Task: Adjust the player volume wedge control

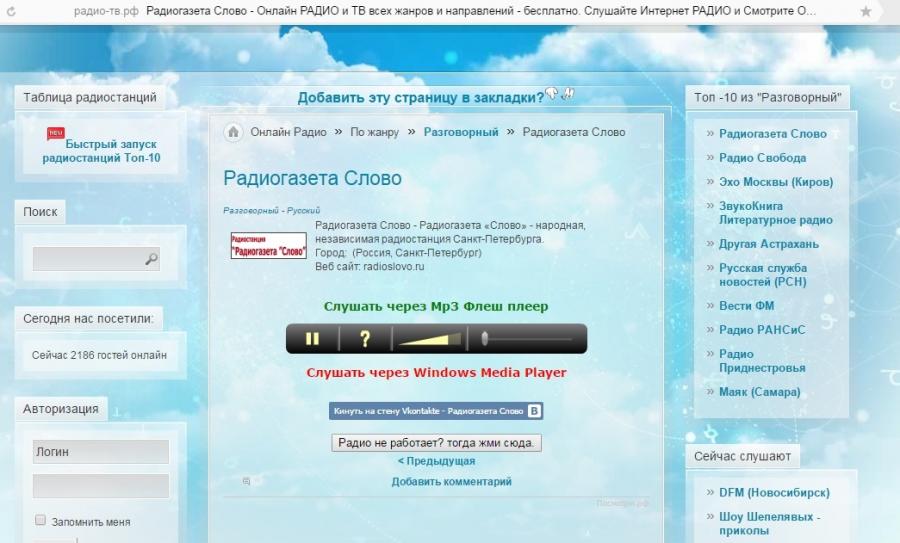Action: pyautogui.click(x=428, y=339)
